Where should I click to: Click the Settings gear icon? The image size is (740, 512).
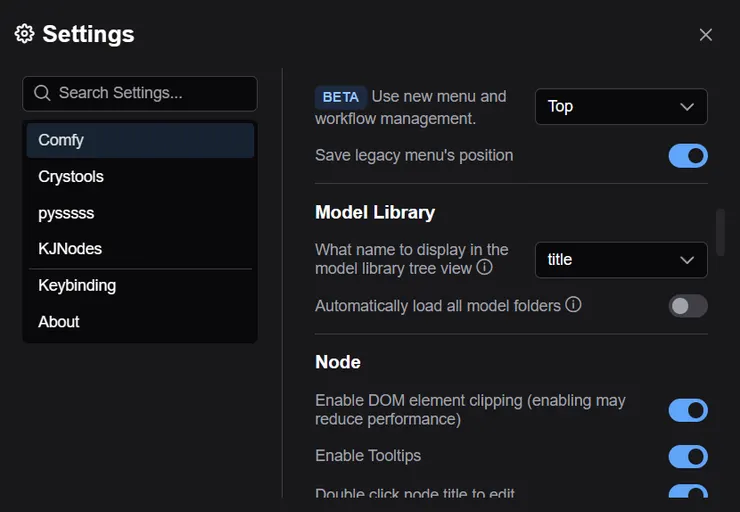pyautogui.click(x=24, y=34)
